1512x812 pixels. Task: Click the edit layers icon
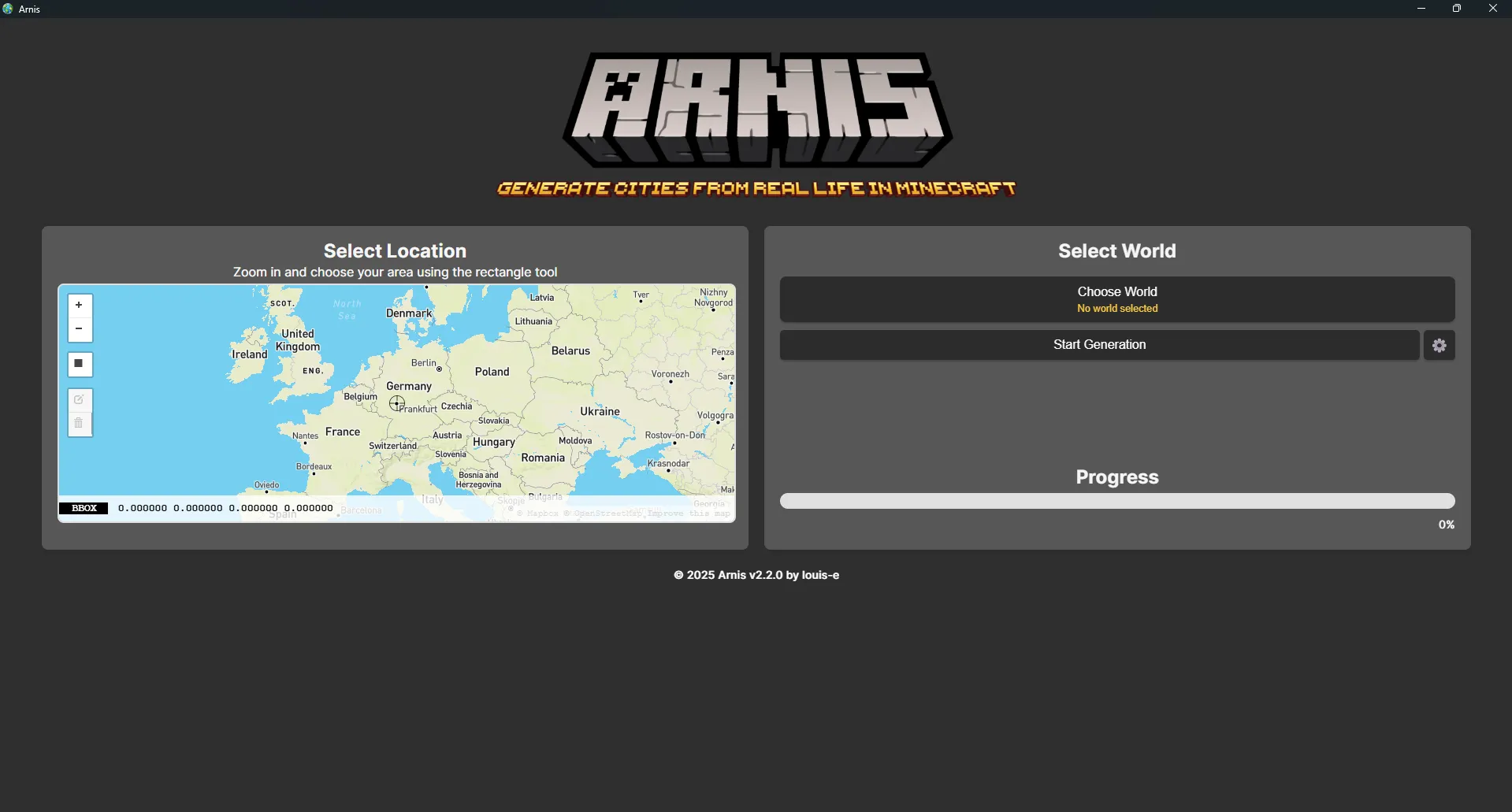[79, 400]
